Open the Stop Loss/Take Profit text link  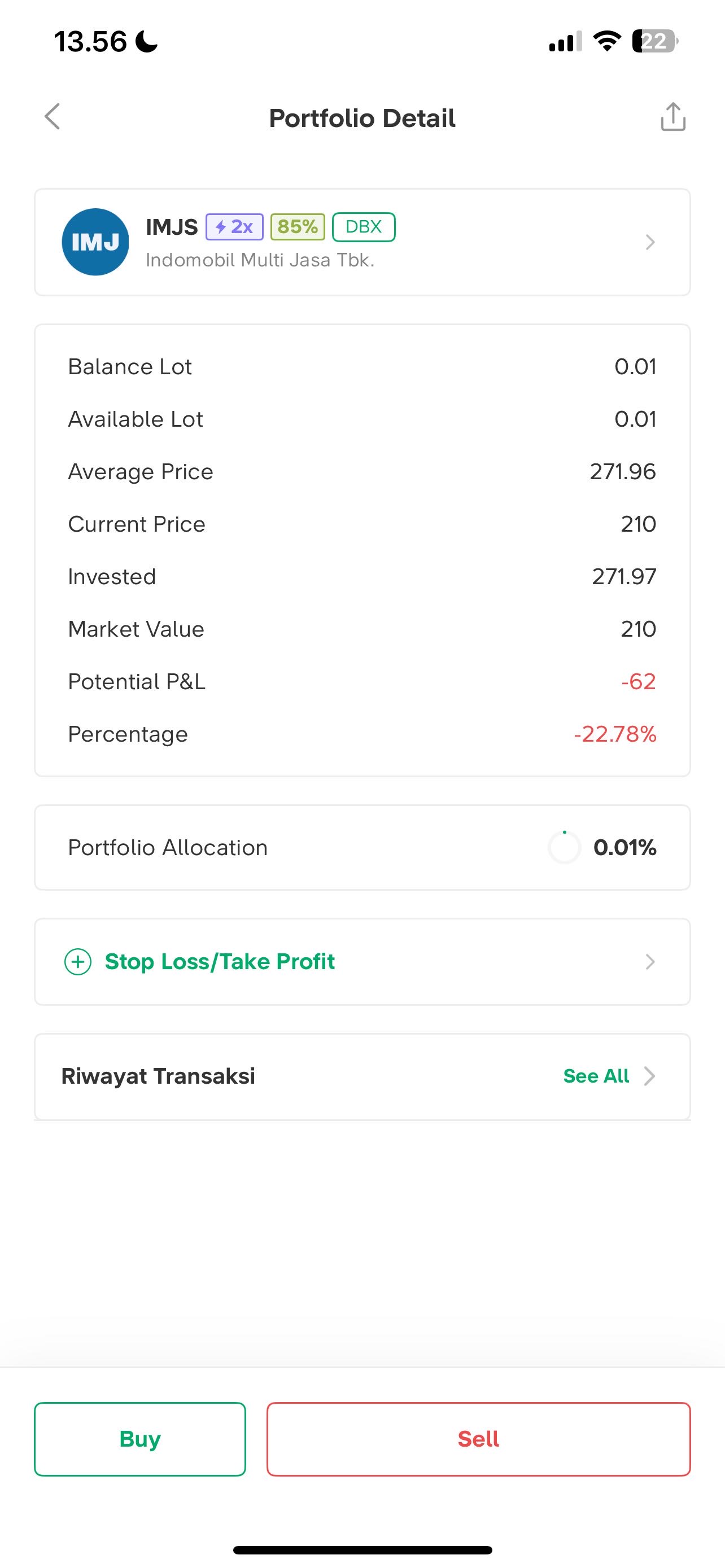click(220, 962)
